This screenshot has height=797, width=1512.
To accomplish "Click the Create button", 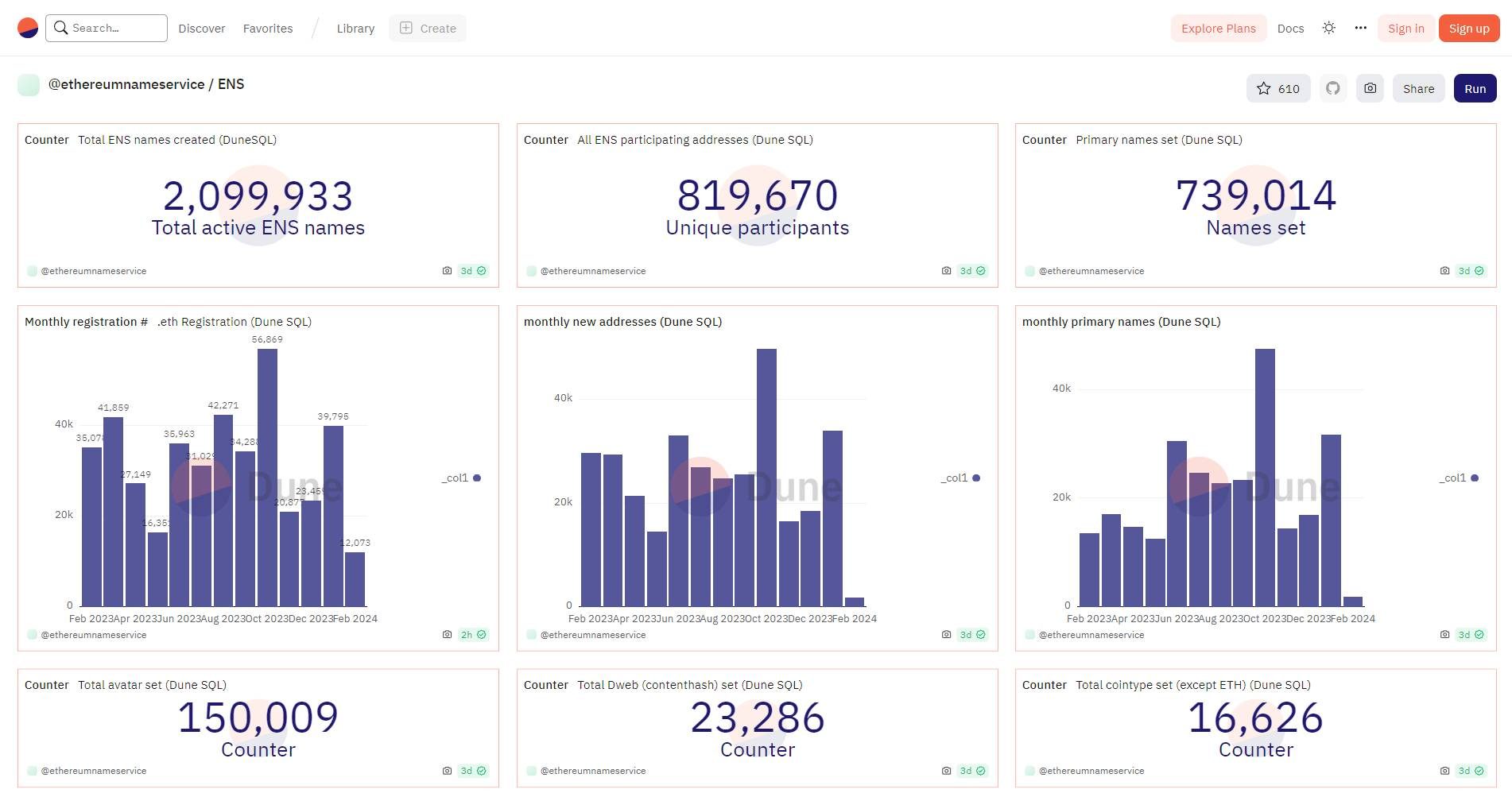I will click(x=428, y=28).
